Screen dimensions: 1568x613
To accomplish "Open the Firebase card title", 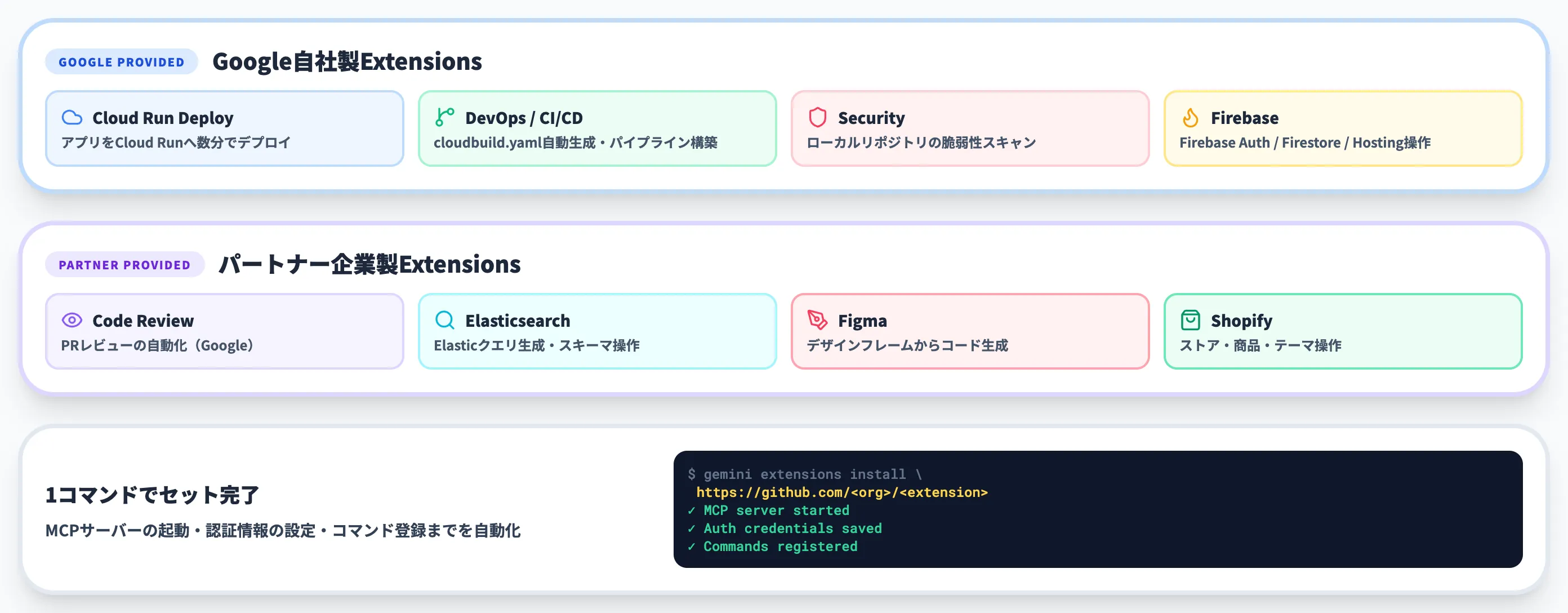I will tap(1244, 118).
